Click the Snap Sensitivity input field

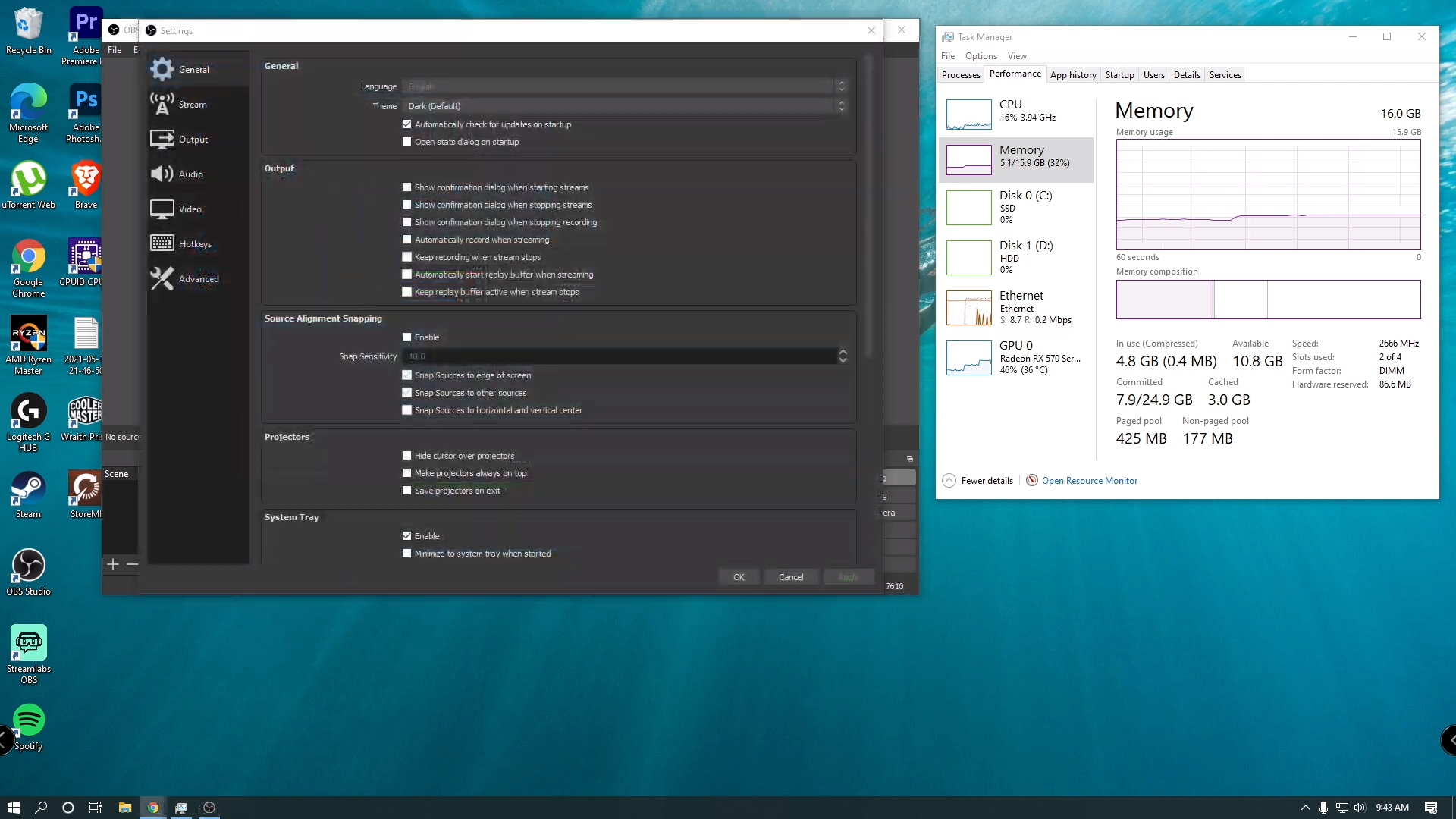pyautogui.click(x=620, y=356)
